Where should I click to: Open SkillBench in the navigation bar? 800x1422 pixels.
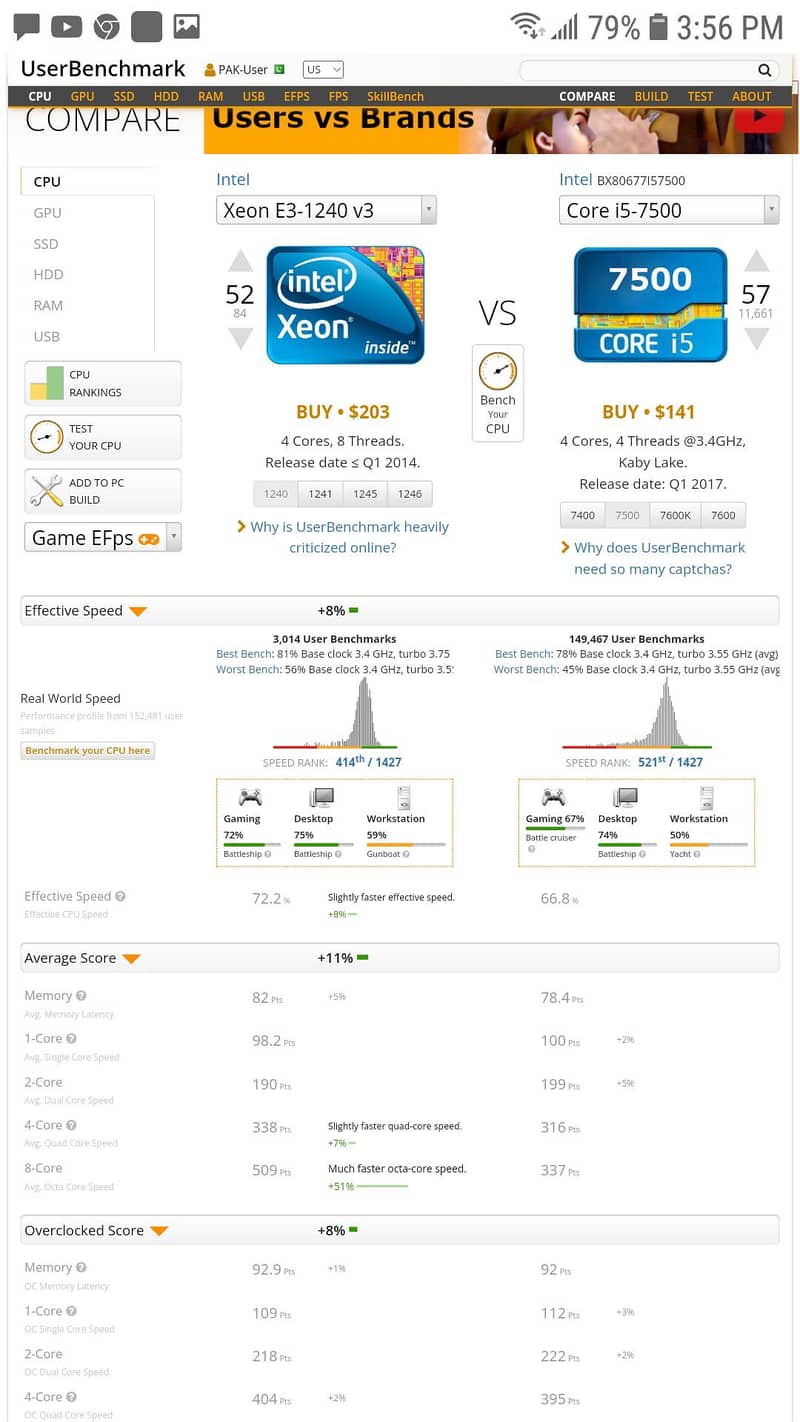[x=395, y=97]
